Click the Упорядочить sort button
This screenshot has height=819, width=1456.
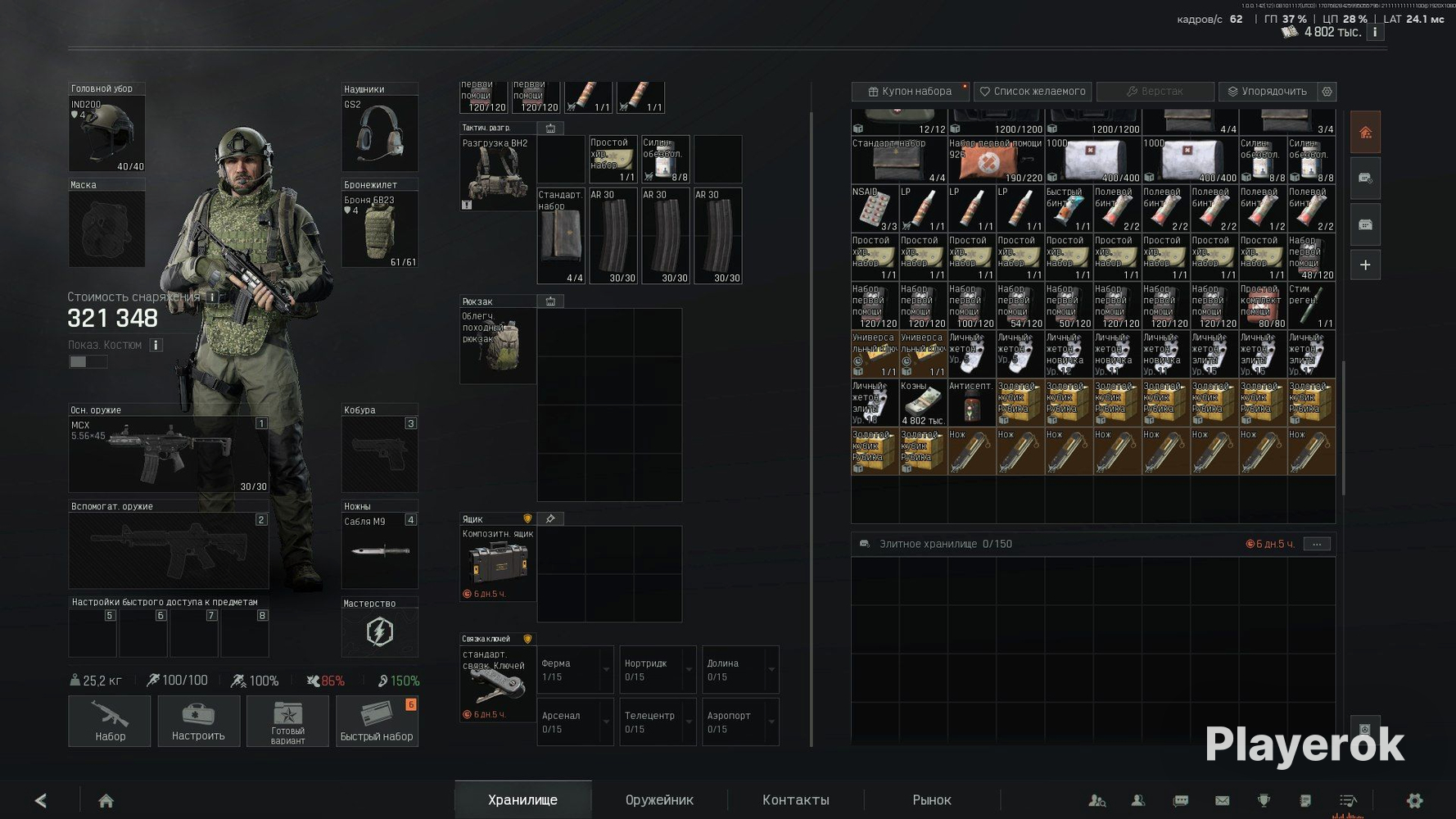coord(1268,92)
